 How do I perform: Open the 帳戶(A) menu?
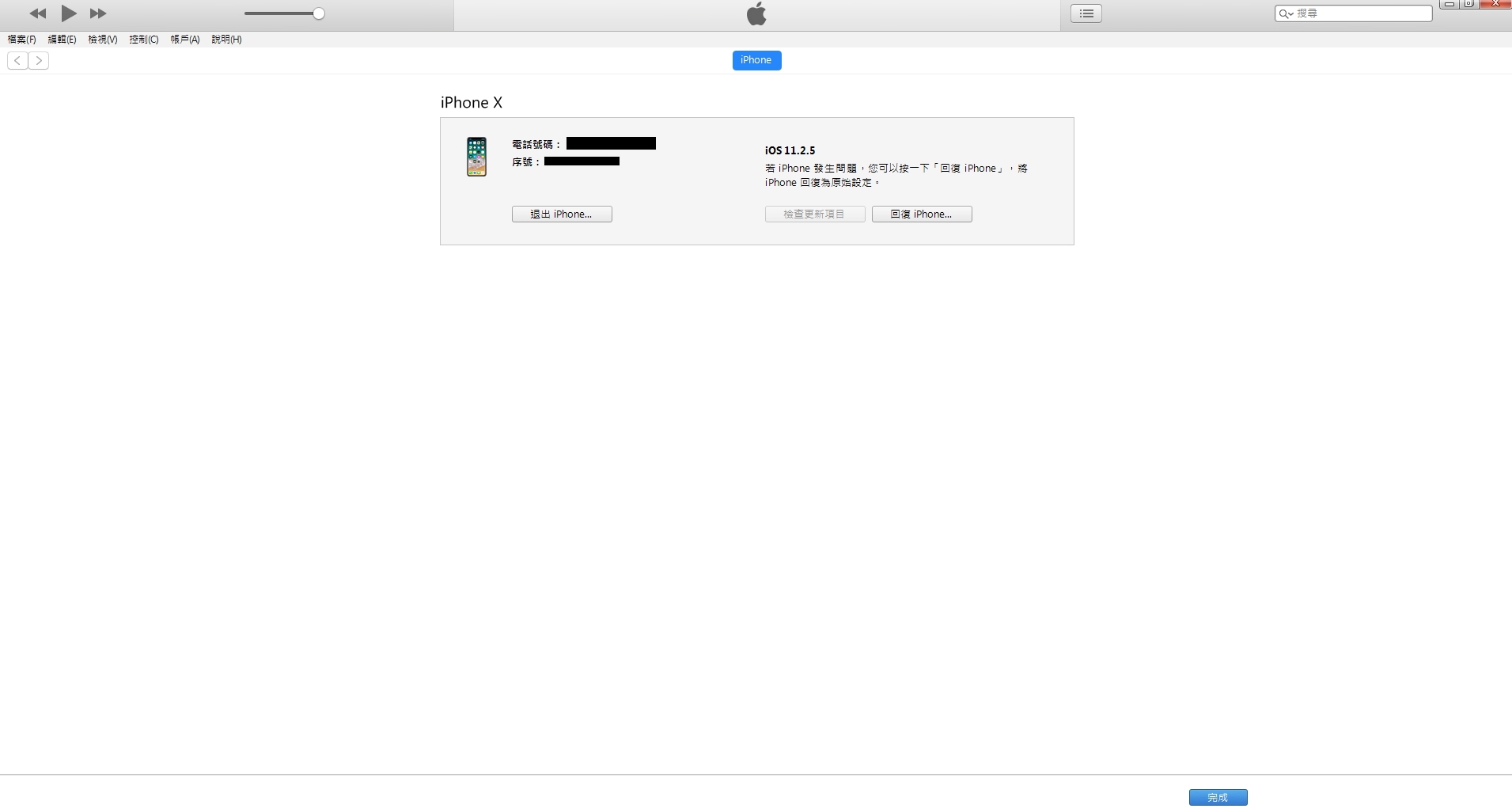185,40
